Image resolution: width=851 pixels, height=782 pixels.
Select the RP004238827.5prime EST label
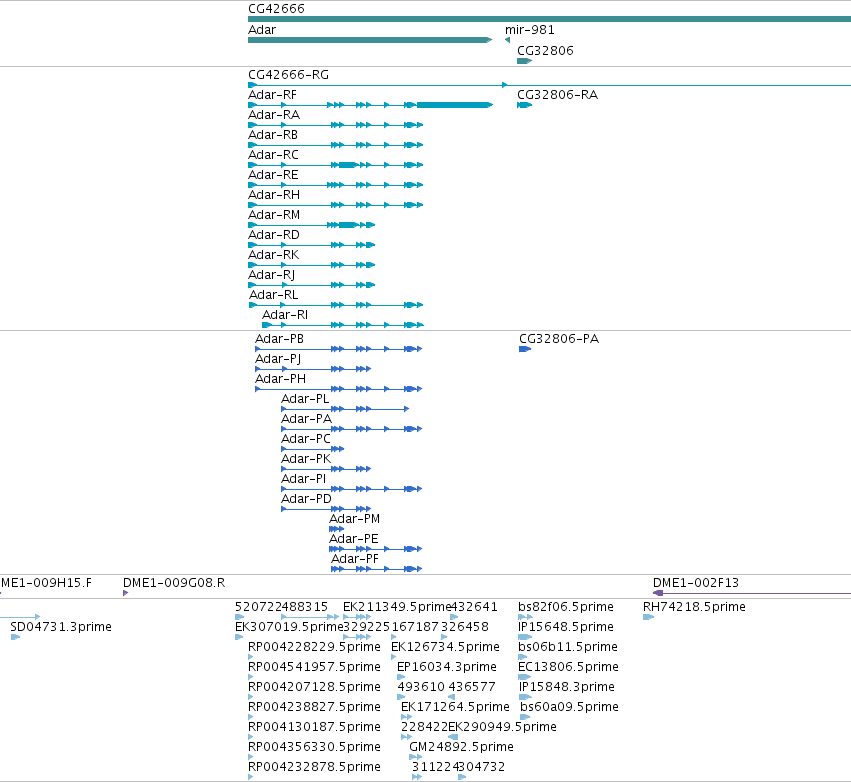pos(314,708)
